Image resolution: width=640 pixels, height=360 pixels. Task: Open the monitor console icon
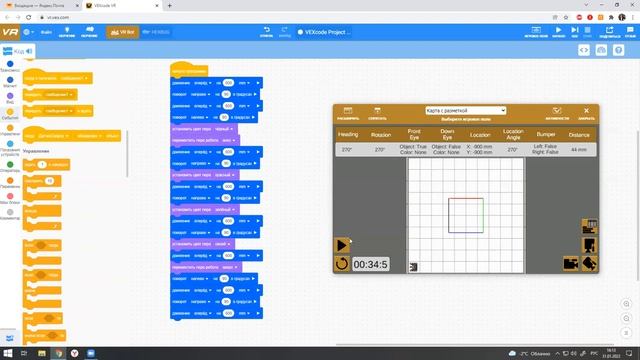[601, 50]
